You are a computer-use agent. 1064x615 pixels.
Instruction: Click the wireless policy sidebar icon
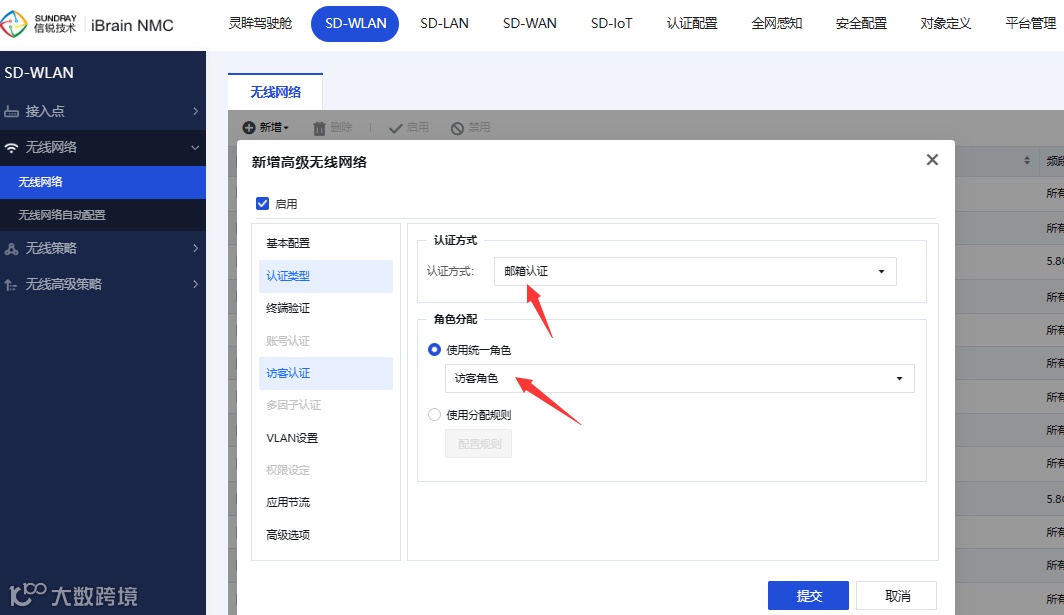pyautogui.click(x=12, y=248)
